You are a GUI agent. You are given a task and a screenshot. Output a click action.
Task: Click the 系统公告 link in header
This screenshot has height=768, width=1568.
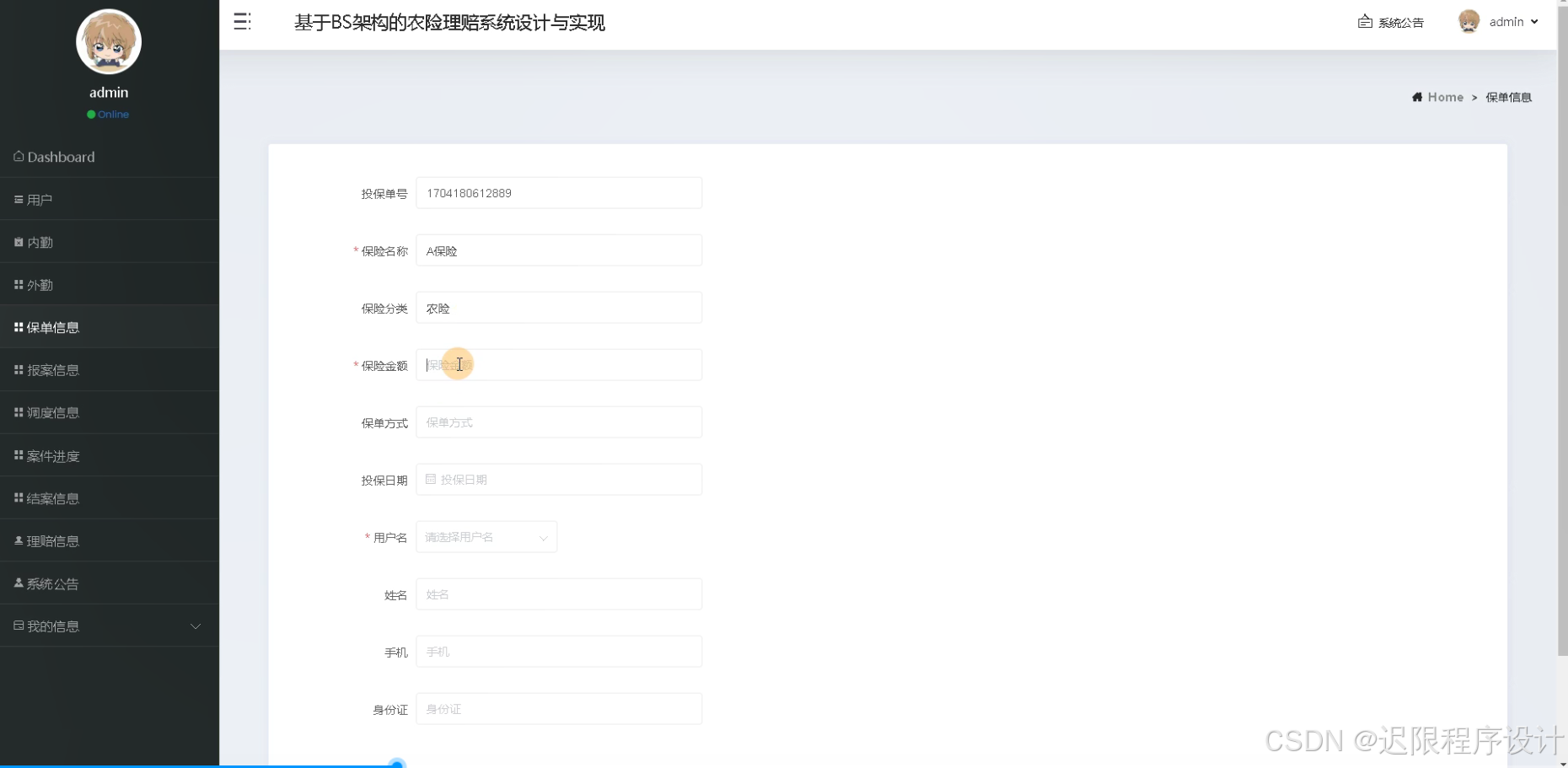(1400, 23)
